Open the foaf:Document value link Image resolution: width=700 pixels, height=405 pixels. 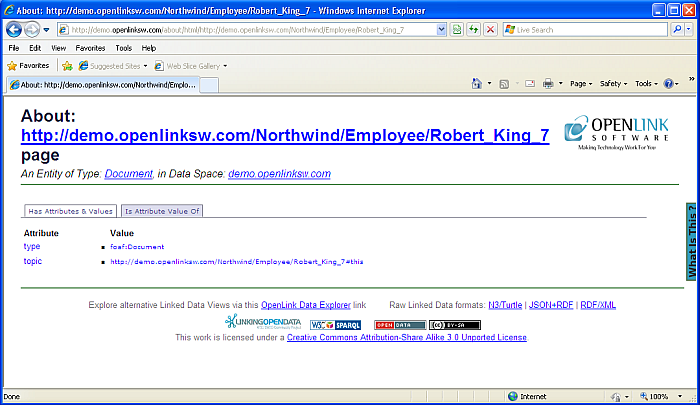(x=137, y=246)
